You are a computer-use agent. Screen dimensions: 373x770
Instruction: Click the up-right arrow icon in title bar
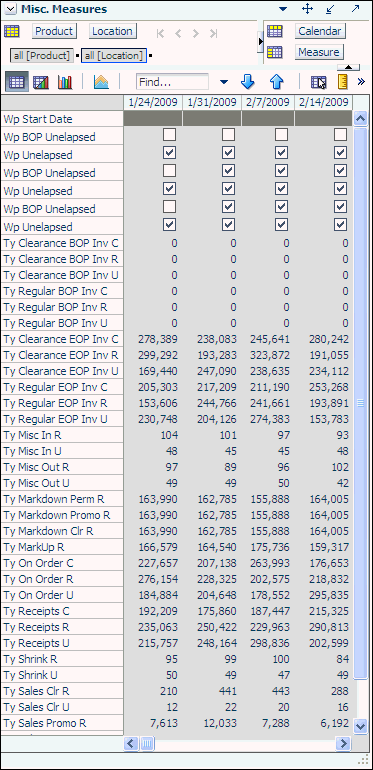(x=355, y=8)
